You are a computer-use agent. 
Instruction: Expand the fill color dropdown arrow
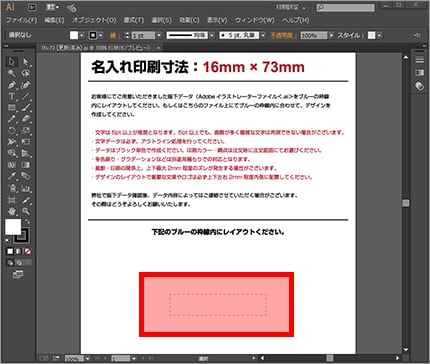tap(82, 35)
